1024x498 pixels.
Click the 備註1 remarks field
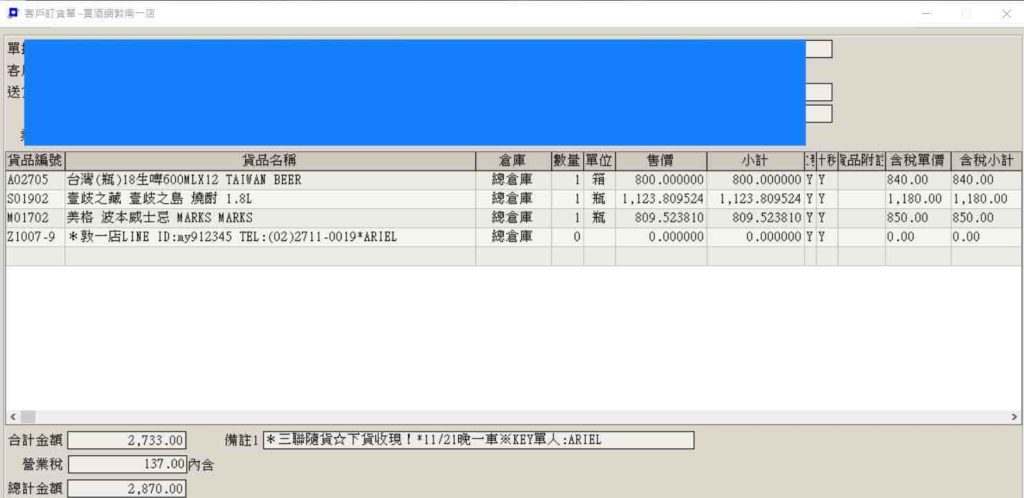(478, 441)
